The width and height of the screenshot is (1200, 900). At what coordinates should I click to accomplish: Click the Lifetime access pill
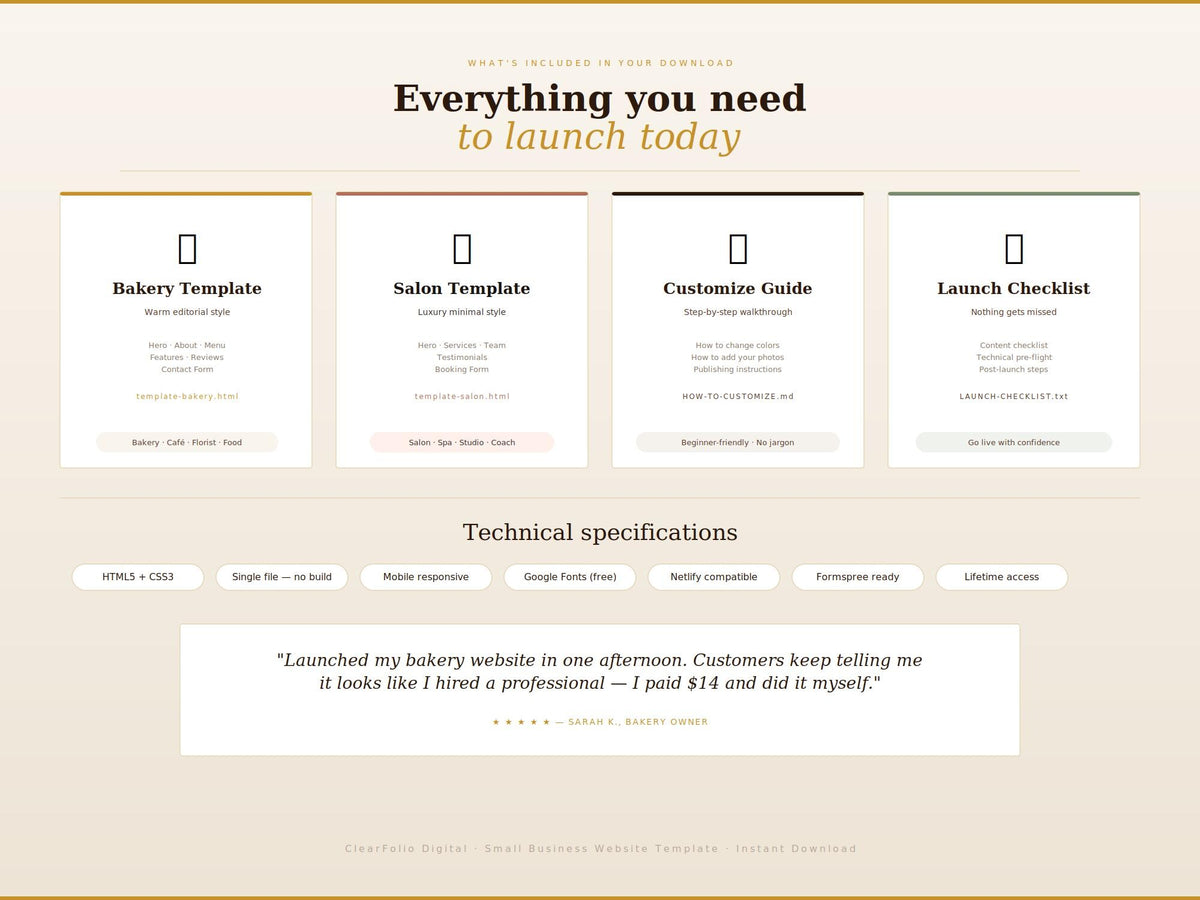(x=1002, y=577)
